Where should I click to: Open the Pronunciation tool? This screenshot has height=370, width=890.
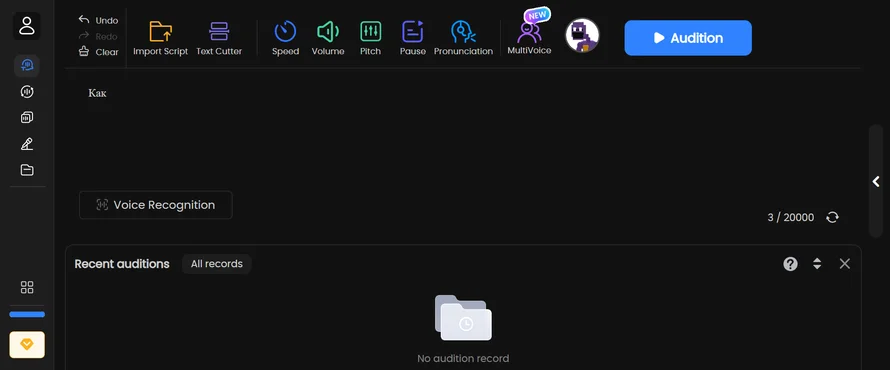(463, 38)
